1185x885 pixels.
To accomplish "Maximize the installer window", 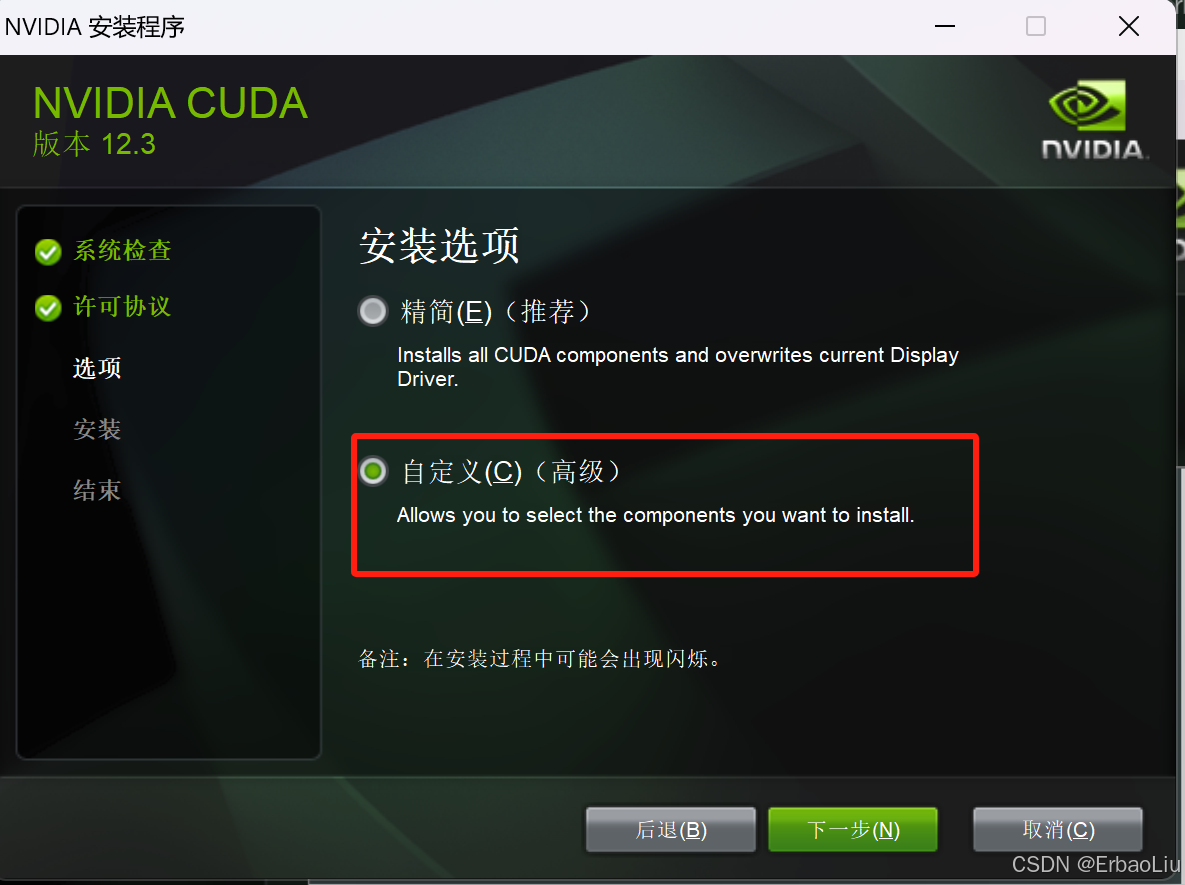I will click(x=1036, y=26).
